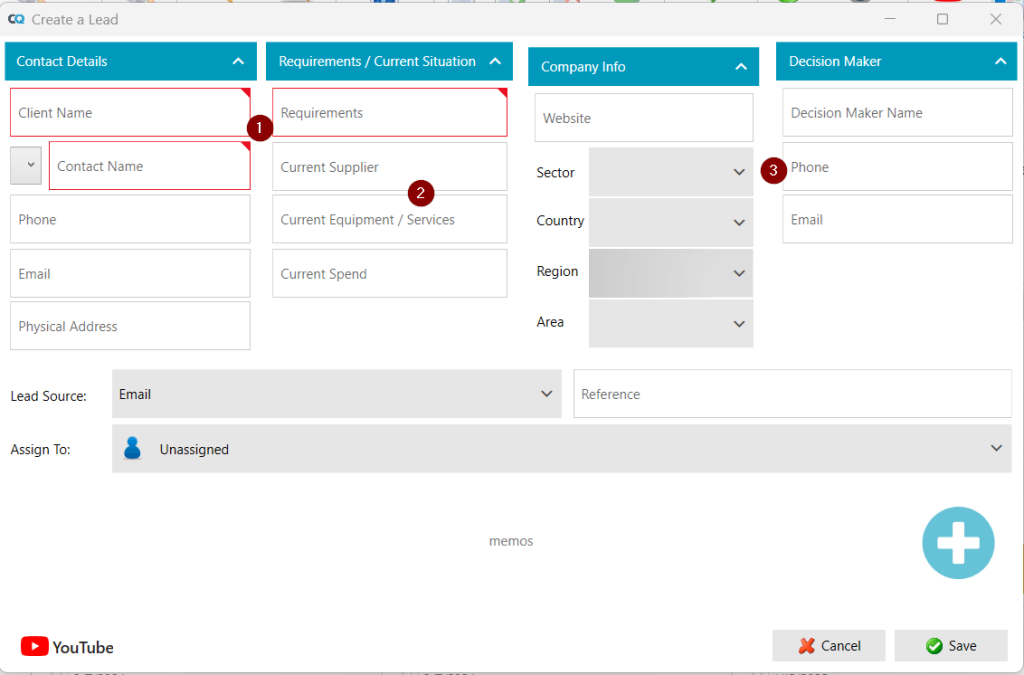The image size is (1024, 675).
Task: Click into the Client Name field
Action: [x=130, y=113]
